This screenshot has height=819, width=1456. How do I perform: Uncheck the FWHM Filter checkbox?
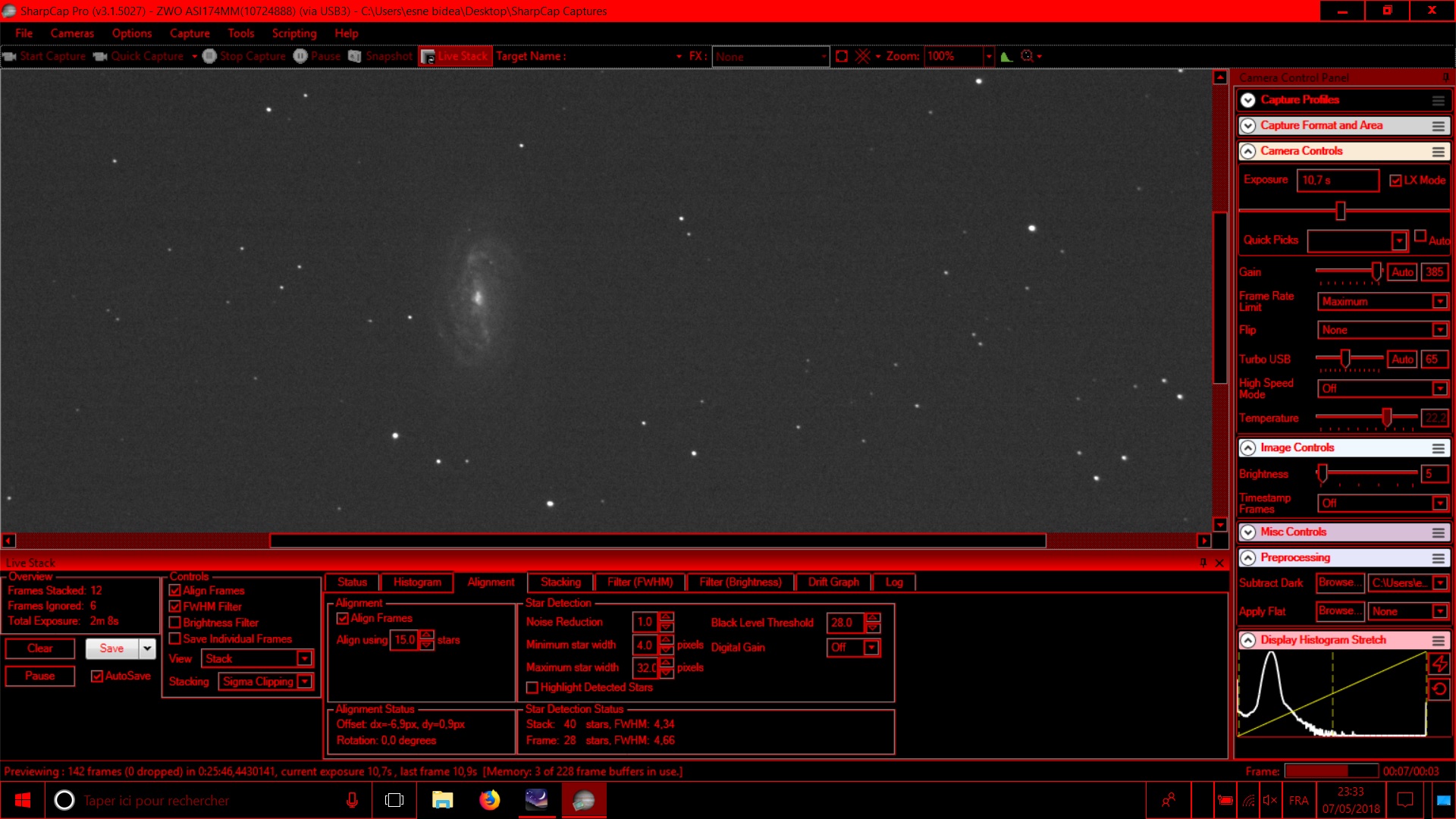[x=175, y=607]
